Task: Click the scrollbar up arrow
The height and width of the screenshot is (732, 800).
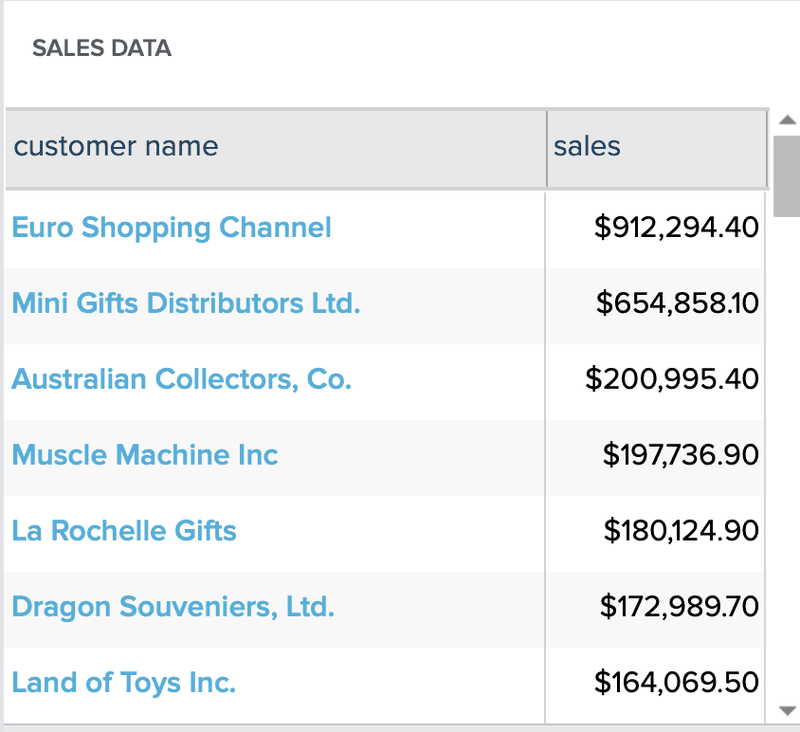Action: pyautogui.click(x=786, y=120)
